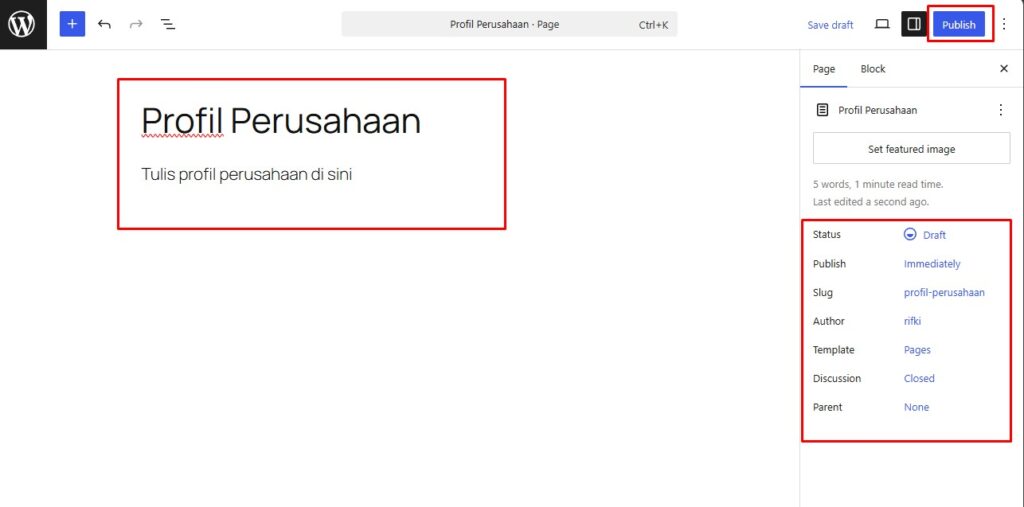Save the page as draft
The width and height of the screenshot is (1024, 507).
pyautogui.click(x=830, y=25)
